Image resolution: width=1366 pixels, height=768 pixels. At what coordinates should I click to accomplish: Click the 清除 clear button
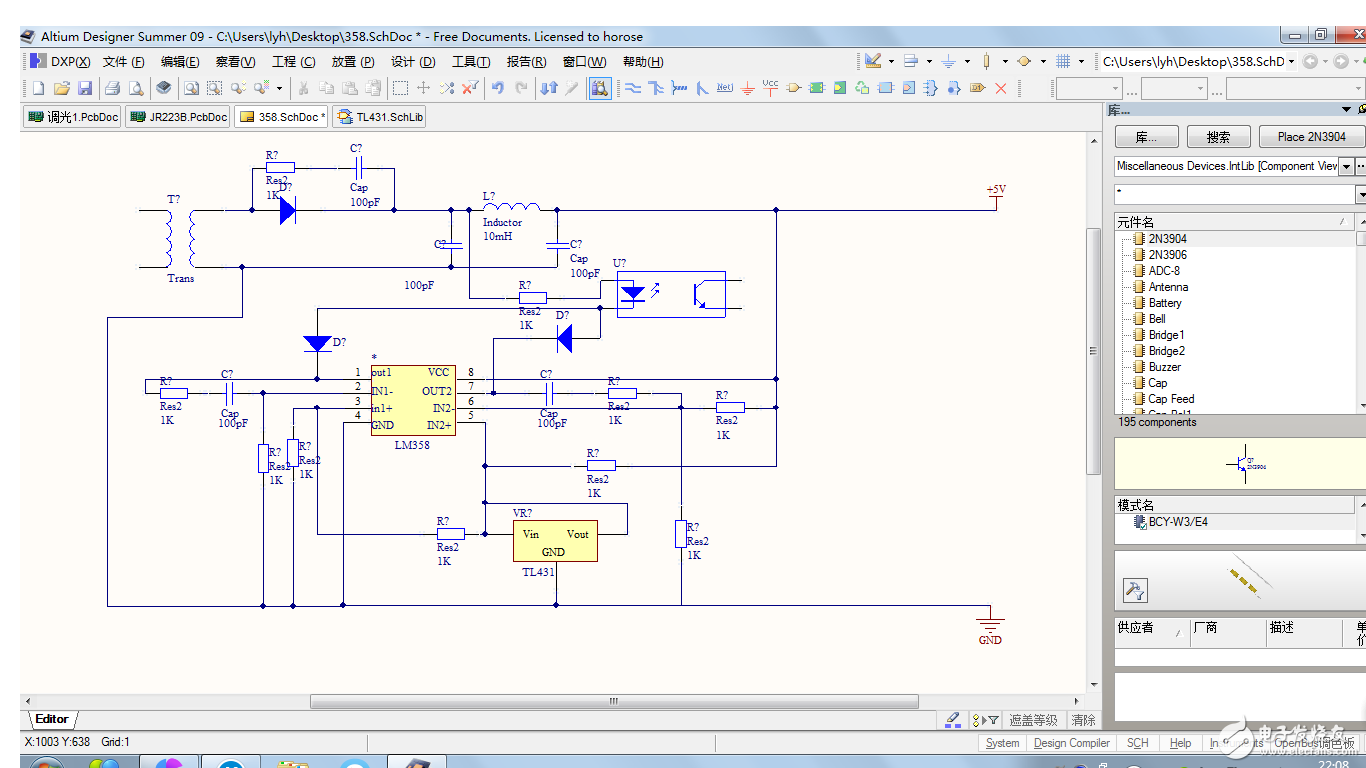point(1083,720)
